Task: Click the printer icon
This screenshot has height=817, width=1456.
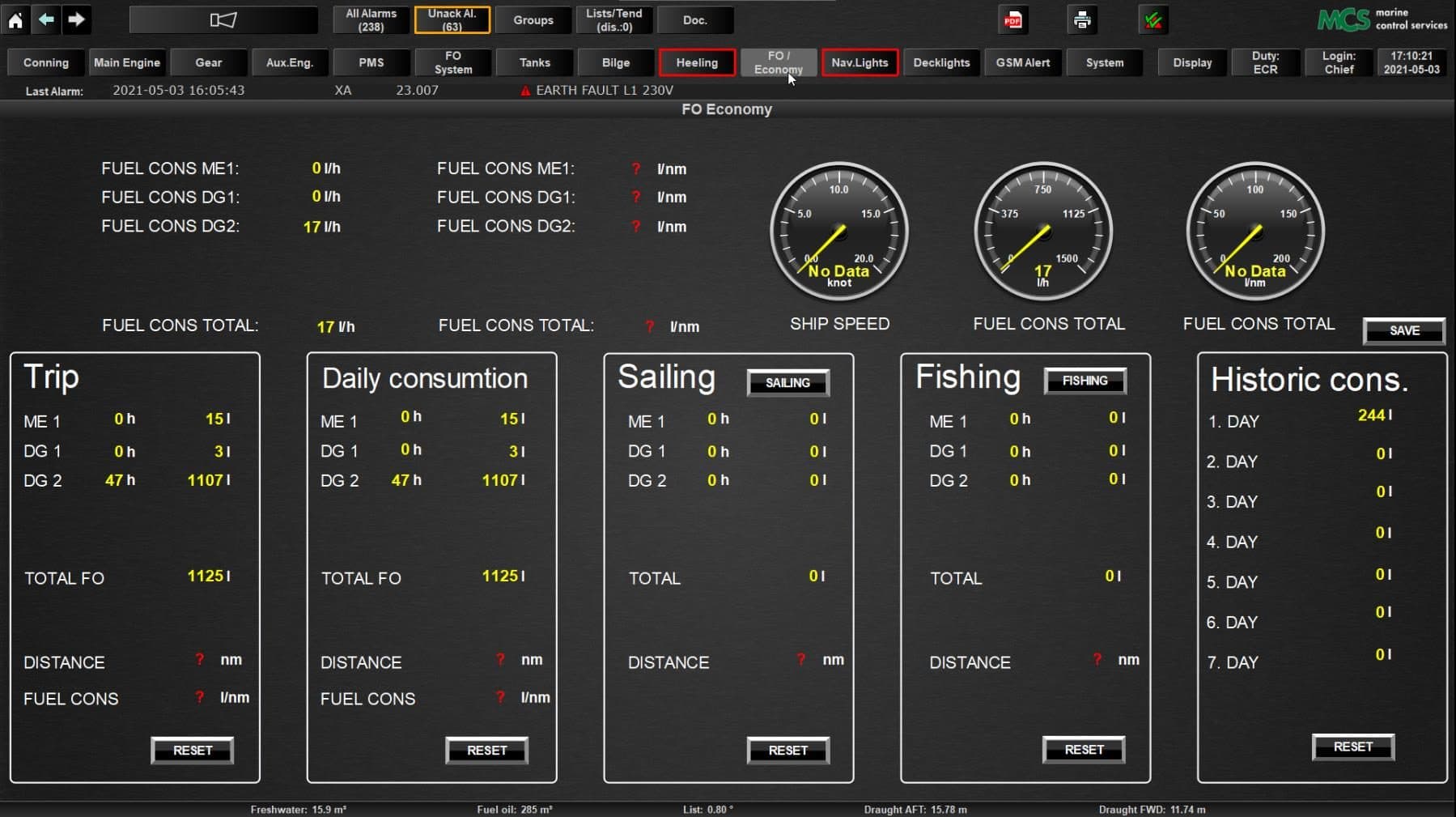Action: point(1082,20)
